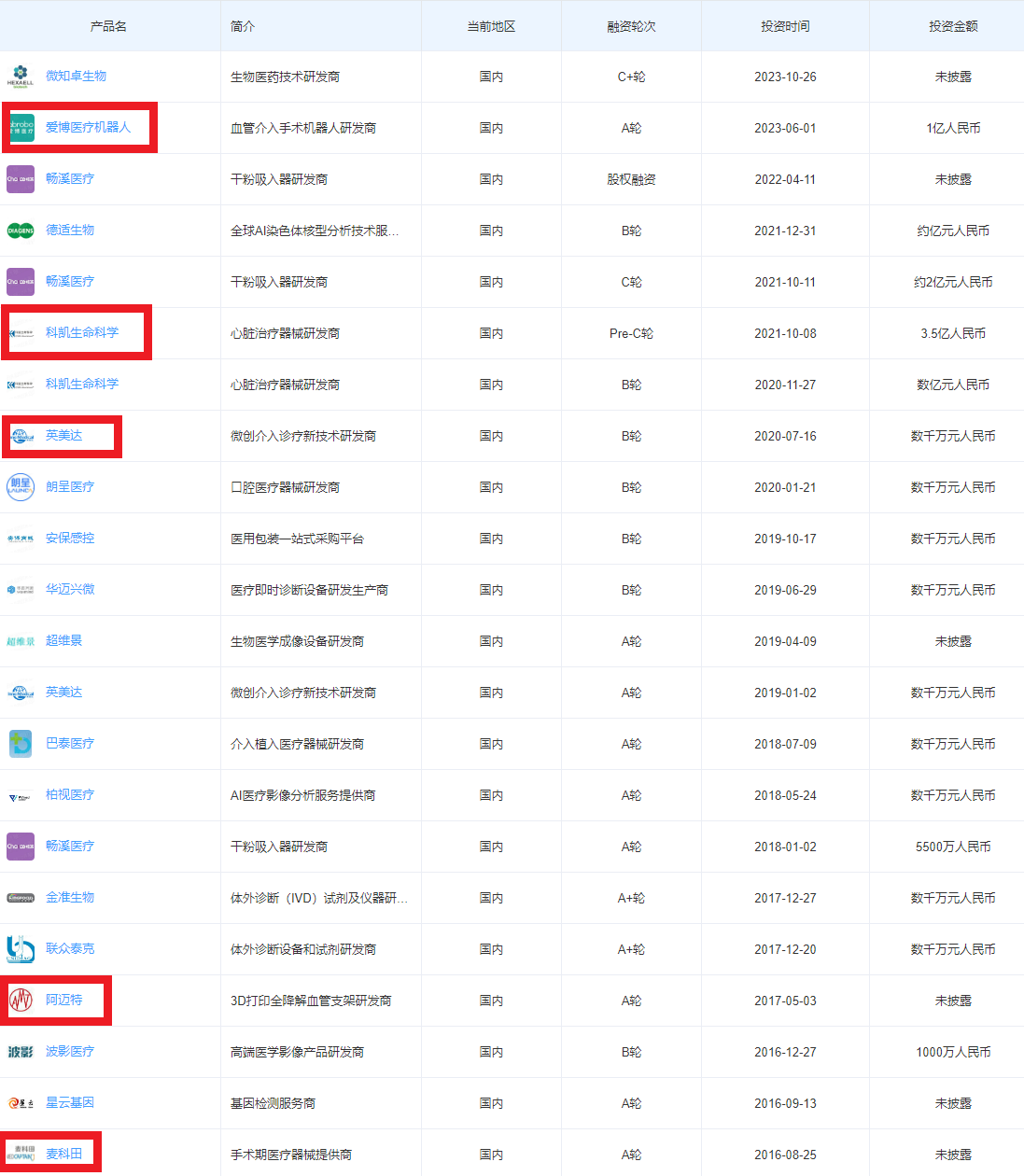Open the 柏视医疗 product link
The image size is (1024, 1176).
click(x=70, y=795)
